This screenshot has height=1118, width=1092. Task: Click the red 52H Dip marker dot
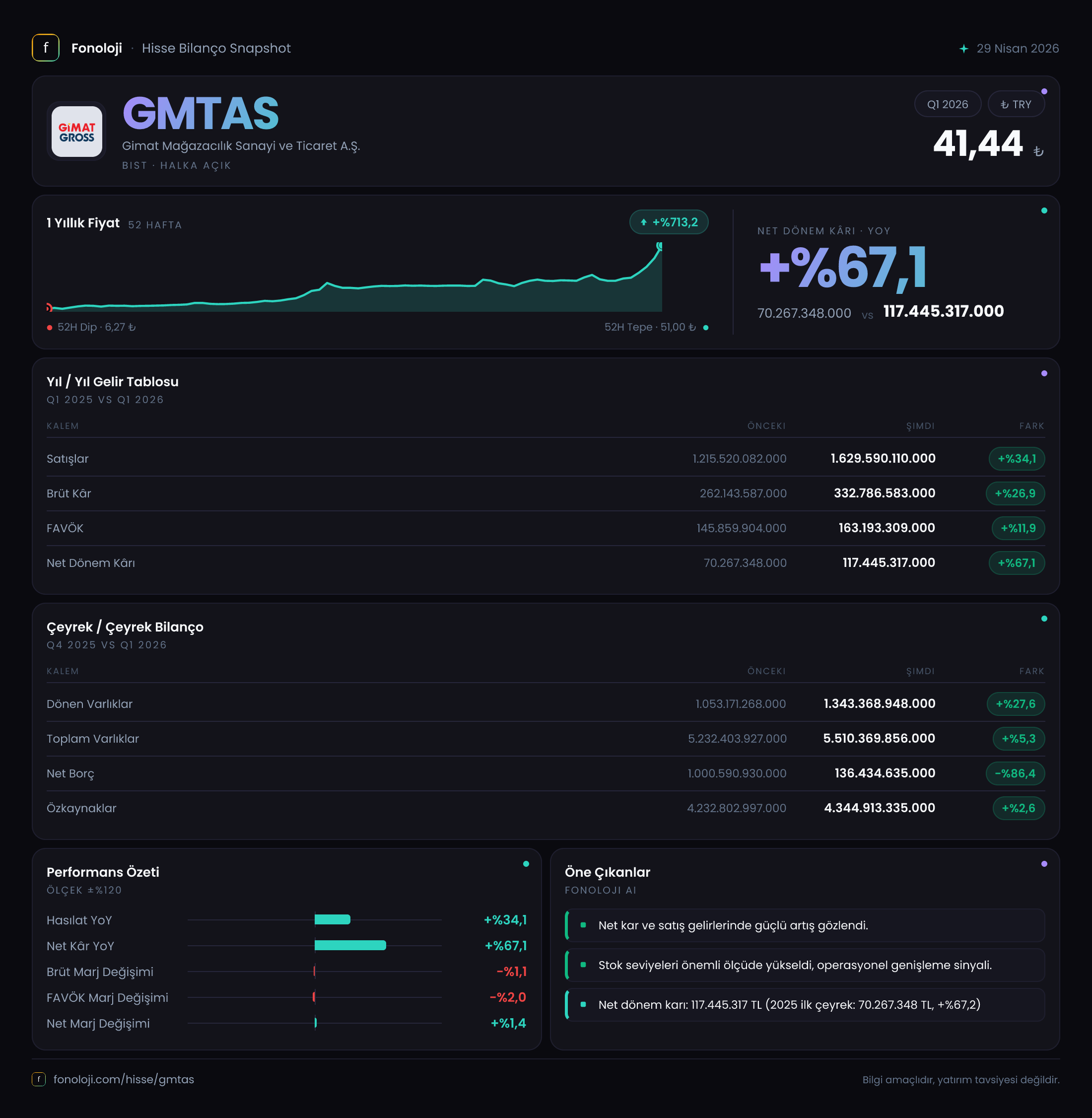coord(50,328)
